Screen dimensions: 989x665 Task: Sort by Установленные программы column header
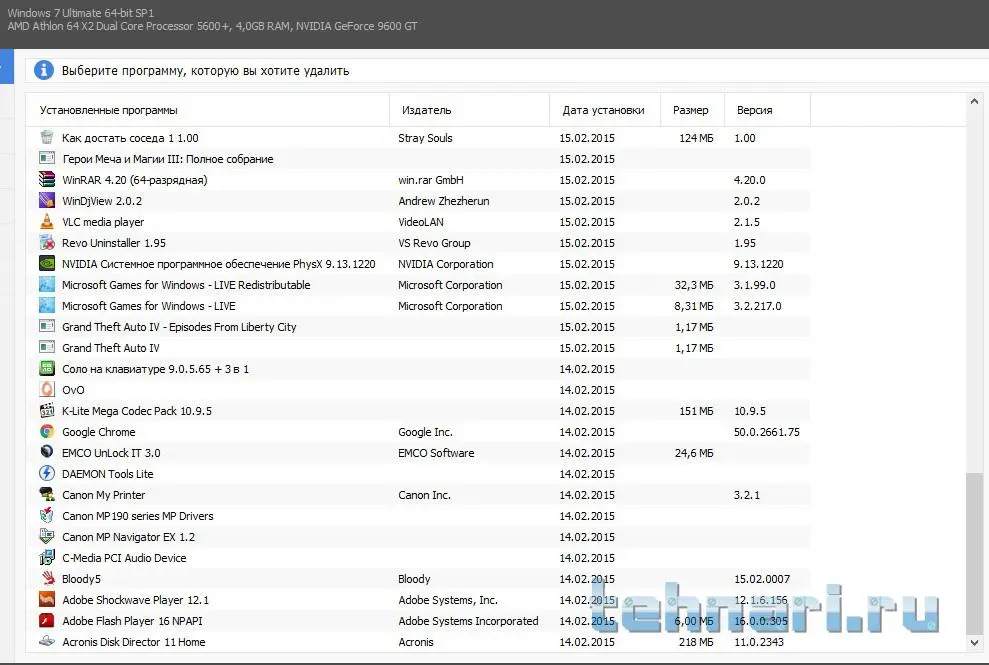(208, 110)
